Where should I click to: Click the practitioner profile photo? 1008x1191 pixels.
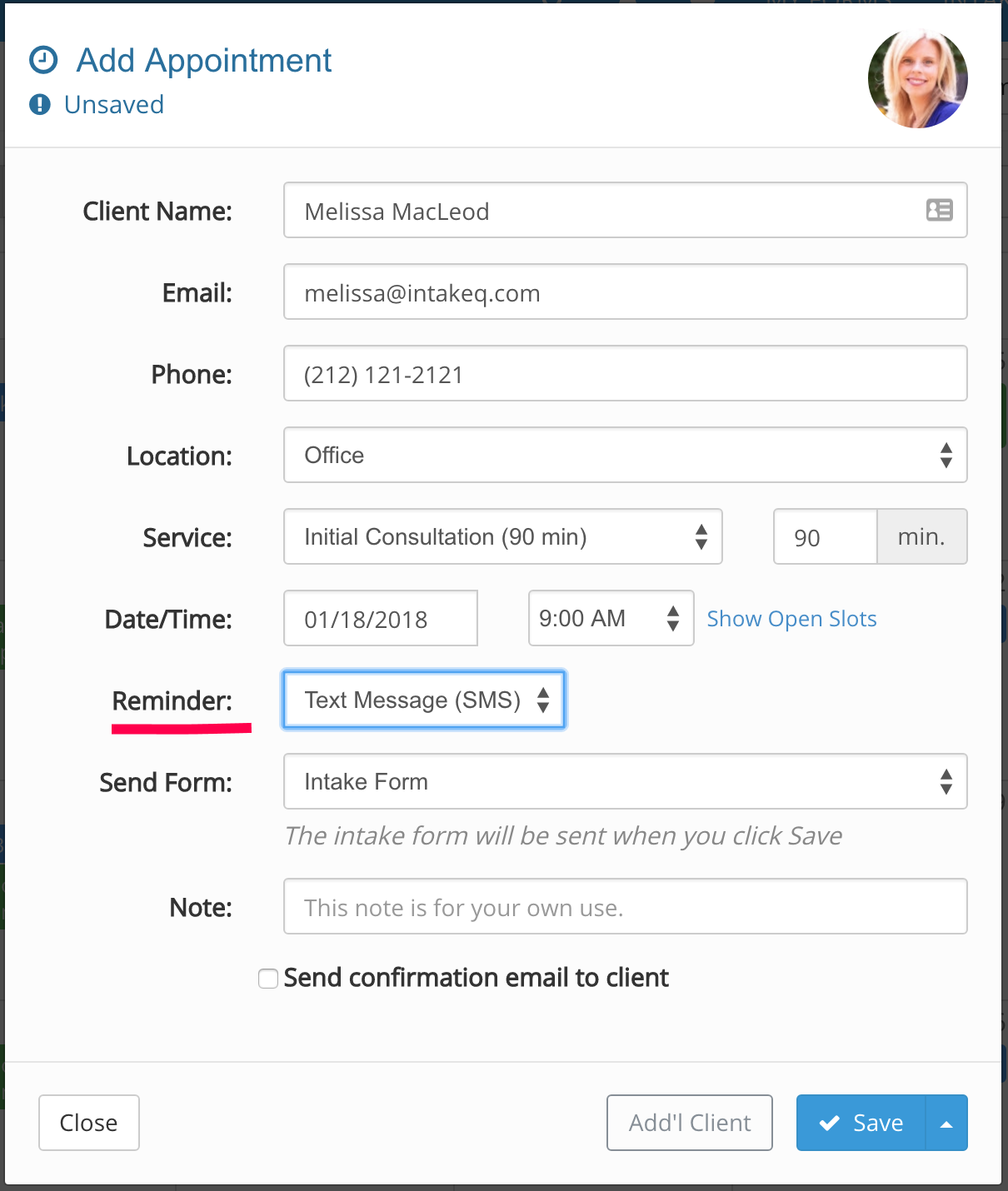click(918, 78)
